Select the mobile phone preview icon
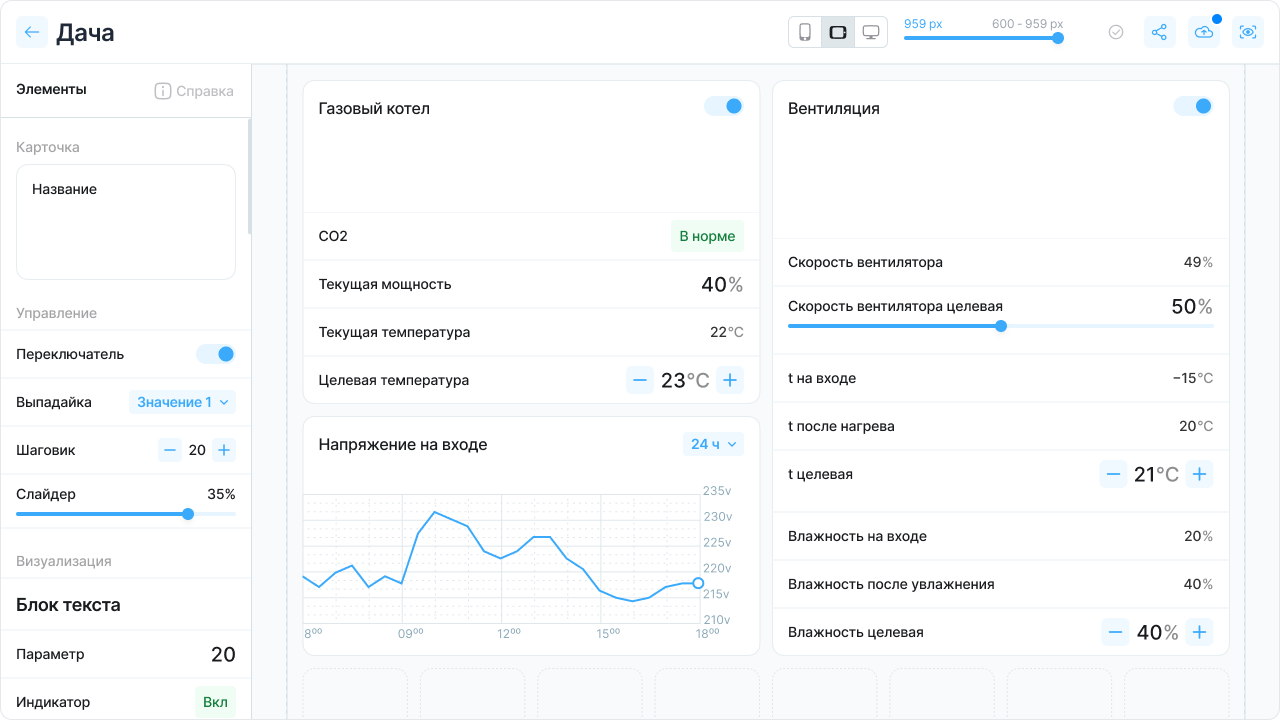 pyautogui.click(x=805, y=32)
